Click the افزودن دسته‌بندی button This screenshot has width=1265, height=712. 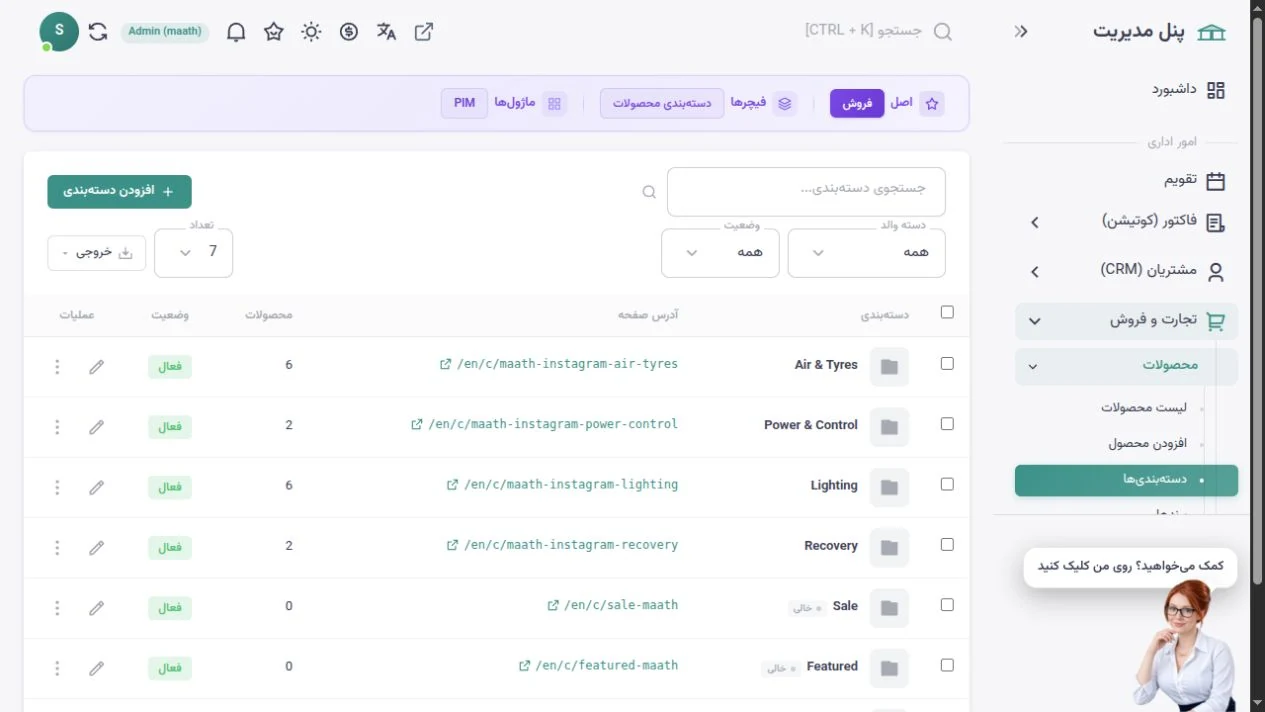(119, 191)
